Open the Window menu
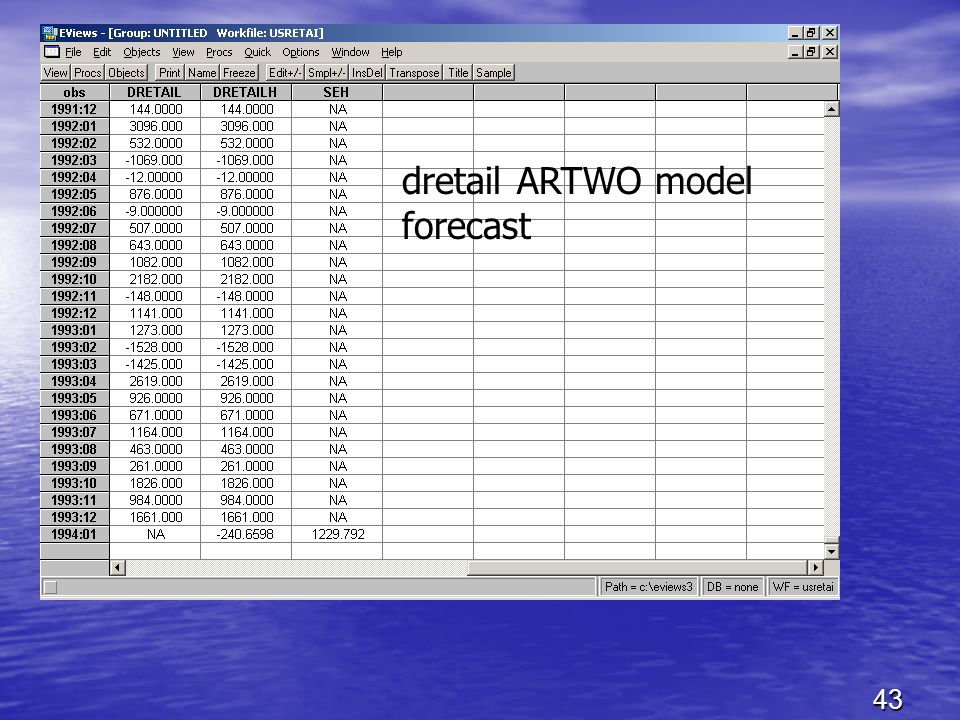The height and width of the screenshot is (720, 960). pyautogui.click(x=350, y=52)
